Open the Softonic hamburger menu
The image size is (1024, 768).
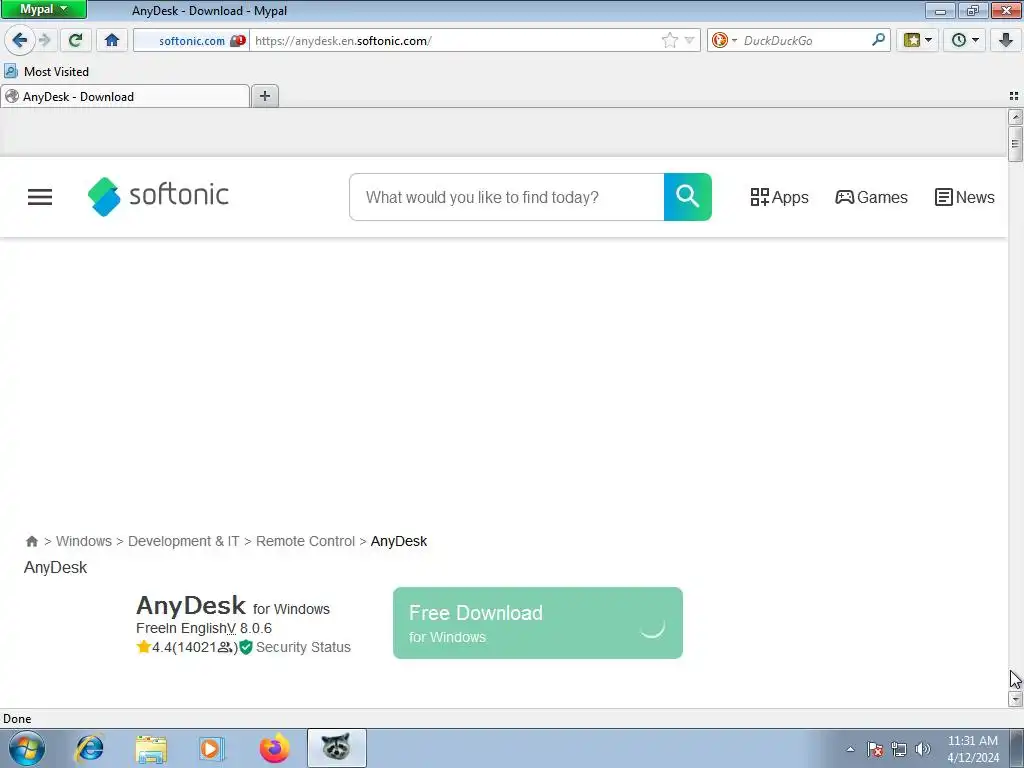pos(40,197)
